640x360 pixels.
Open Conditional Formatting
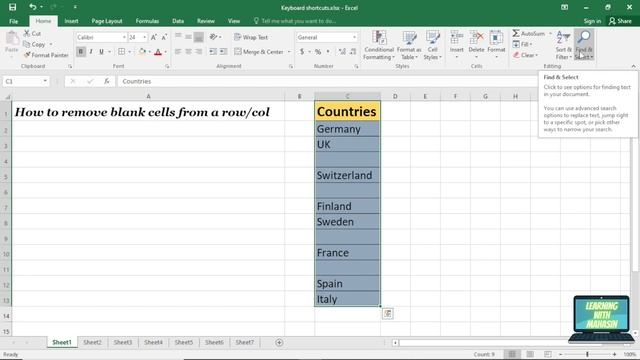pos(379,45)
